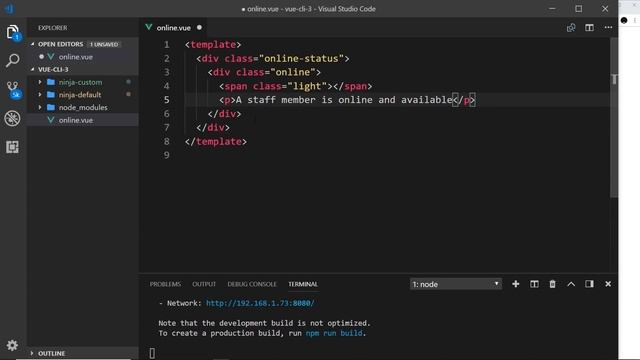Click the ninja-custom folder icon
640x360 pixels.
(51, 82)
